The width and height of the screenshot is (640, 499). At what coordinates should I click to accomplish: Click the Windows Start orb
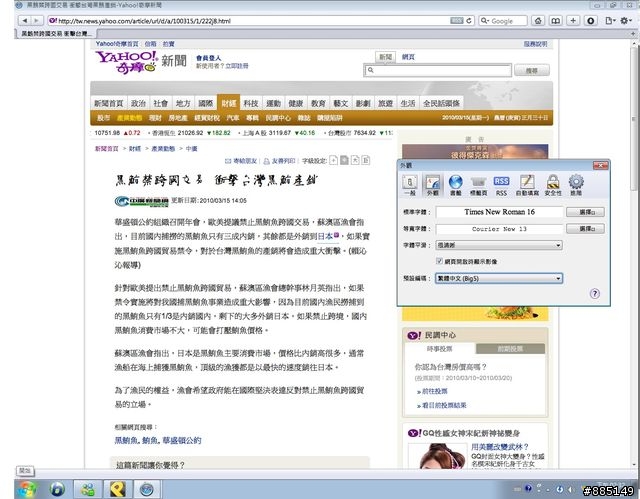pyautogui.click(x=27, y=489)
